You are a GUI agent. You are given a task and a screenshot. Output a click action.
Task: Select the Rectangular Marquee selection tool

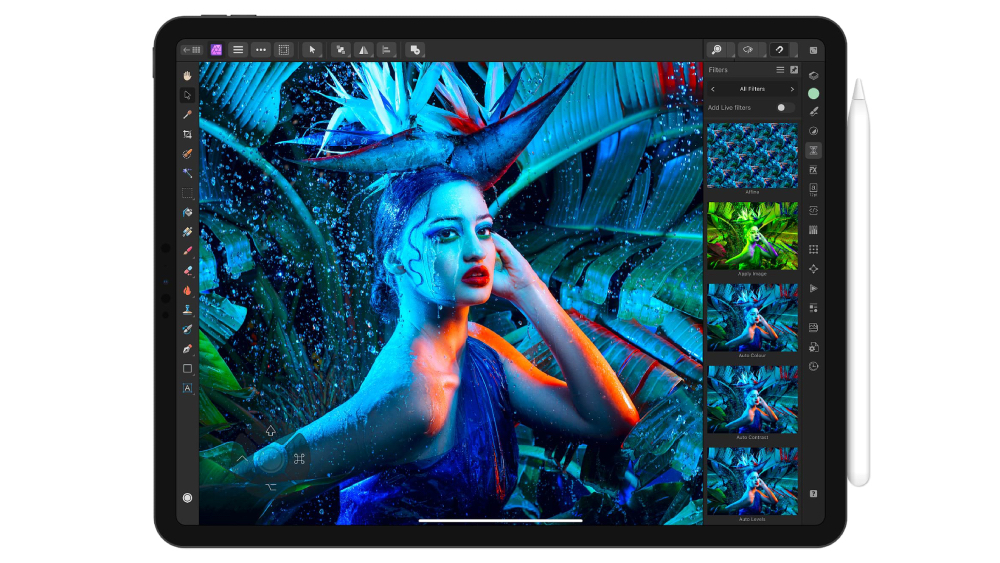pyautogui.click(x=187, y=192)
